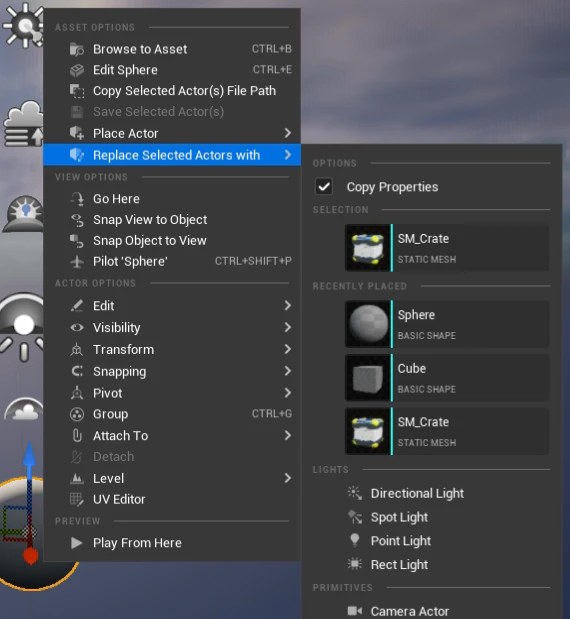This screenshot has width=570, height=619.
Task: Expand the Level submenu arrow
Action: click(x=288, y=478)
